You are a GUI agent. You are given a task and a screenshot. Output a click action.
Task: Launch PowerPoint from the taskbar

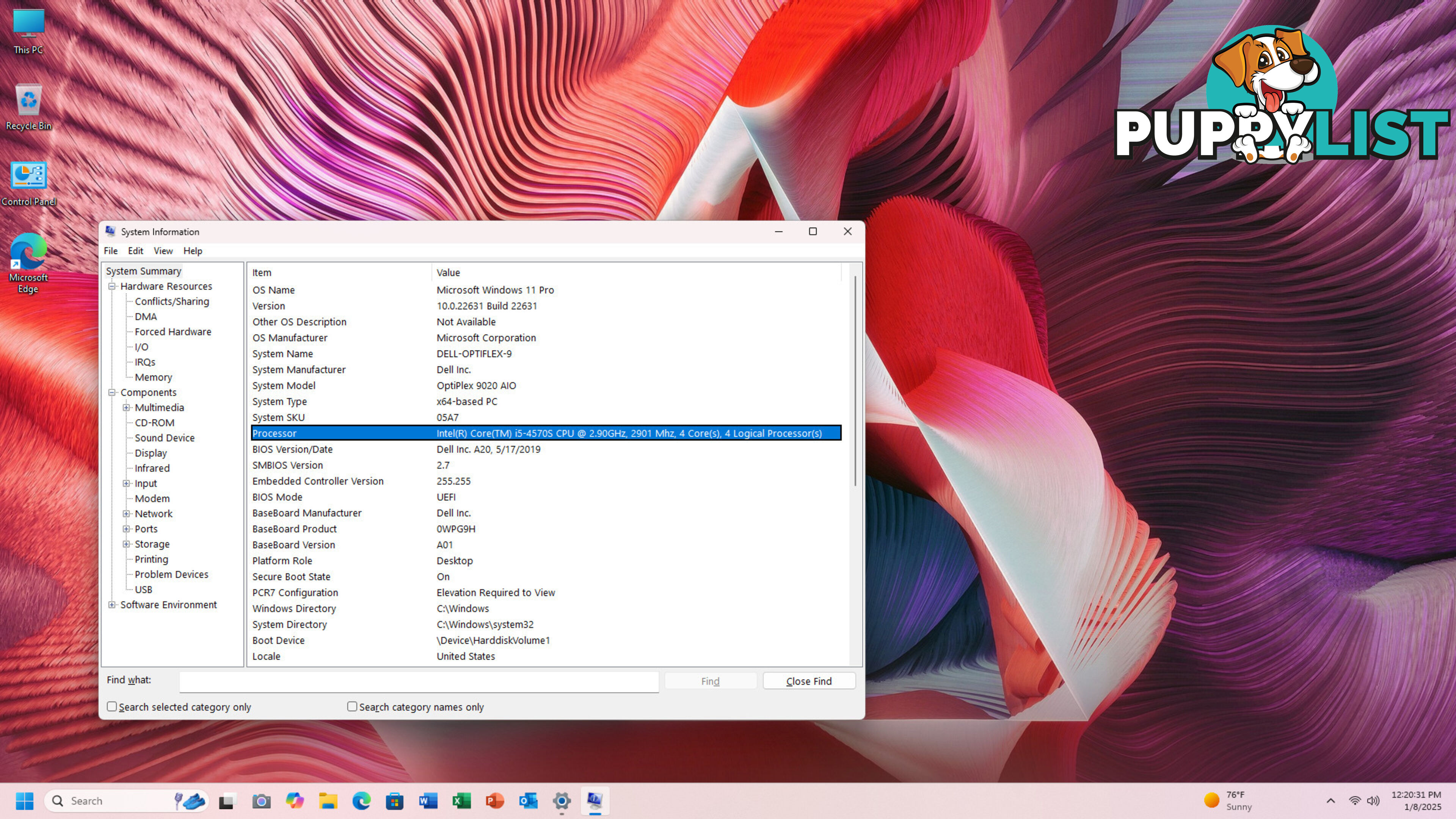click(x=494, y=800)
